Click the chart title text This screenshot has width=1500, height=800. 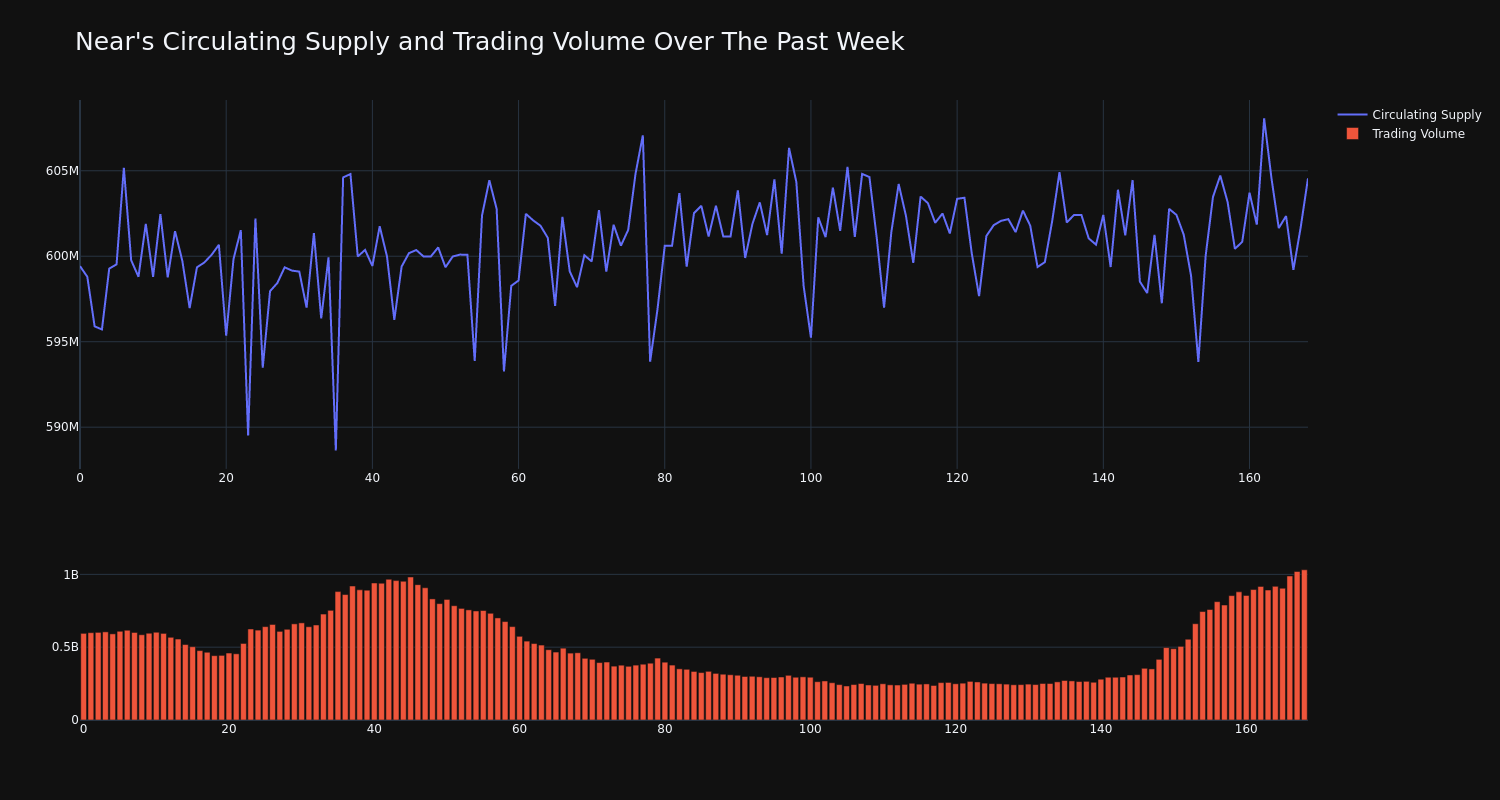tap(489, 42)
